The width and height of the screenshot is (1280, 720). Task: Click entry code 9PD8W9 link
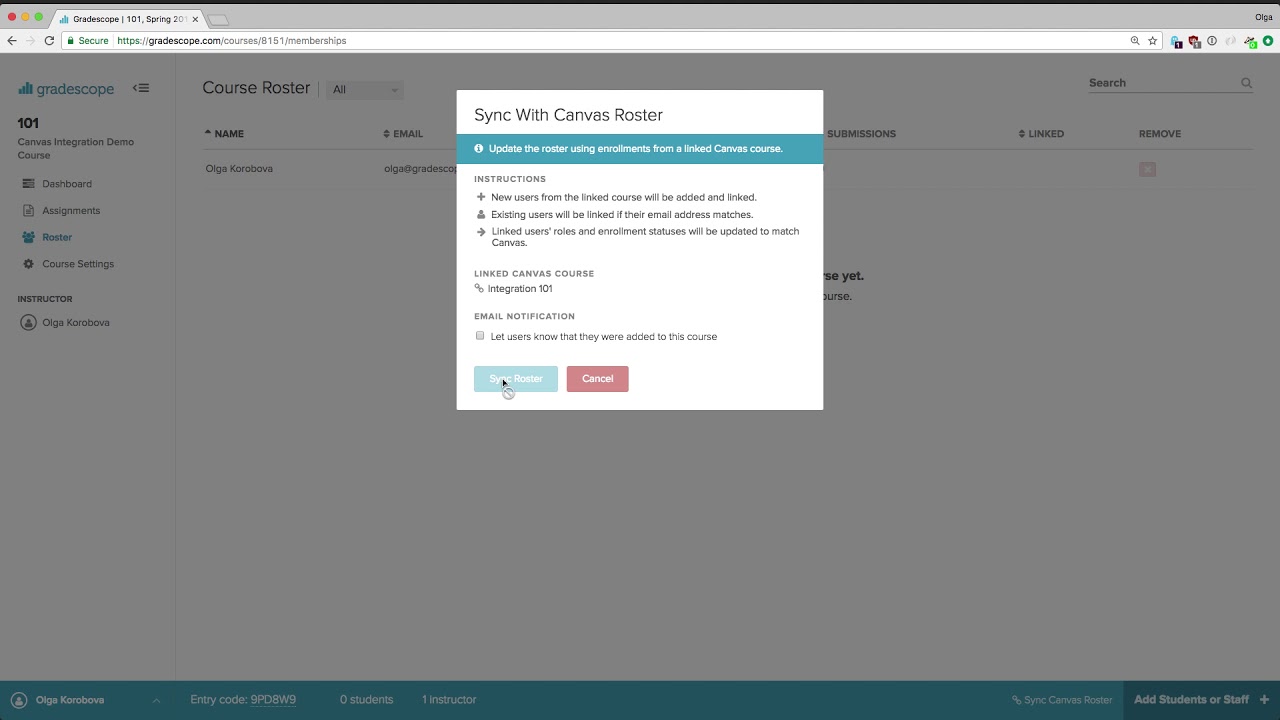click(273, 700)
